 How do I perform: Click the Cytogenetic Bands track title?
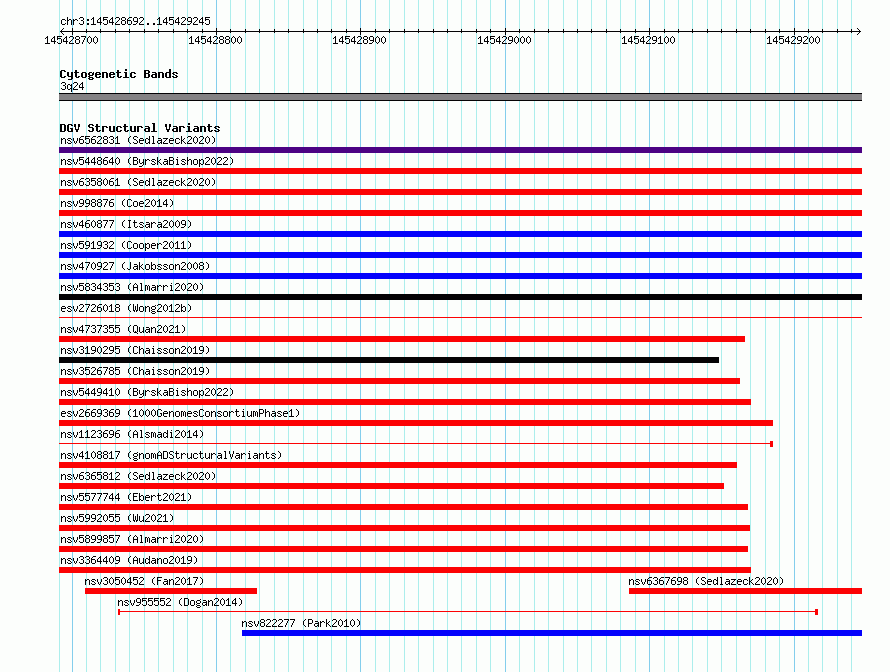point(119,74)
